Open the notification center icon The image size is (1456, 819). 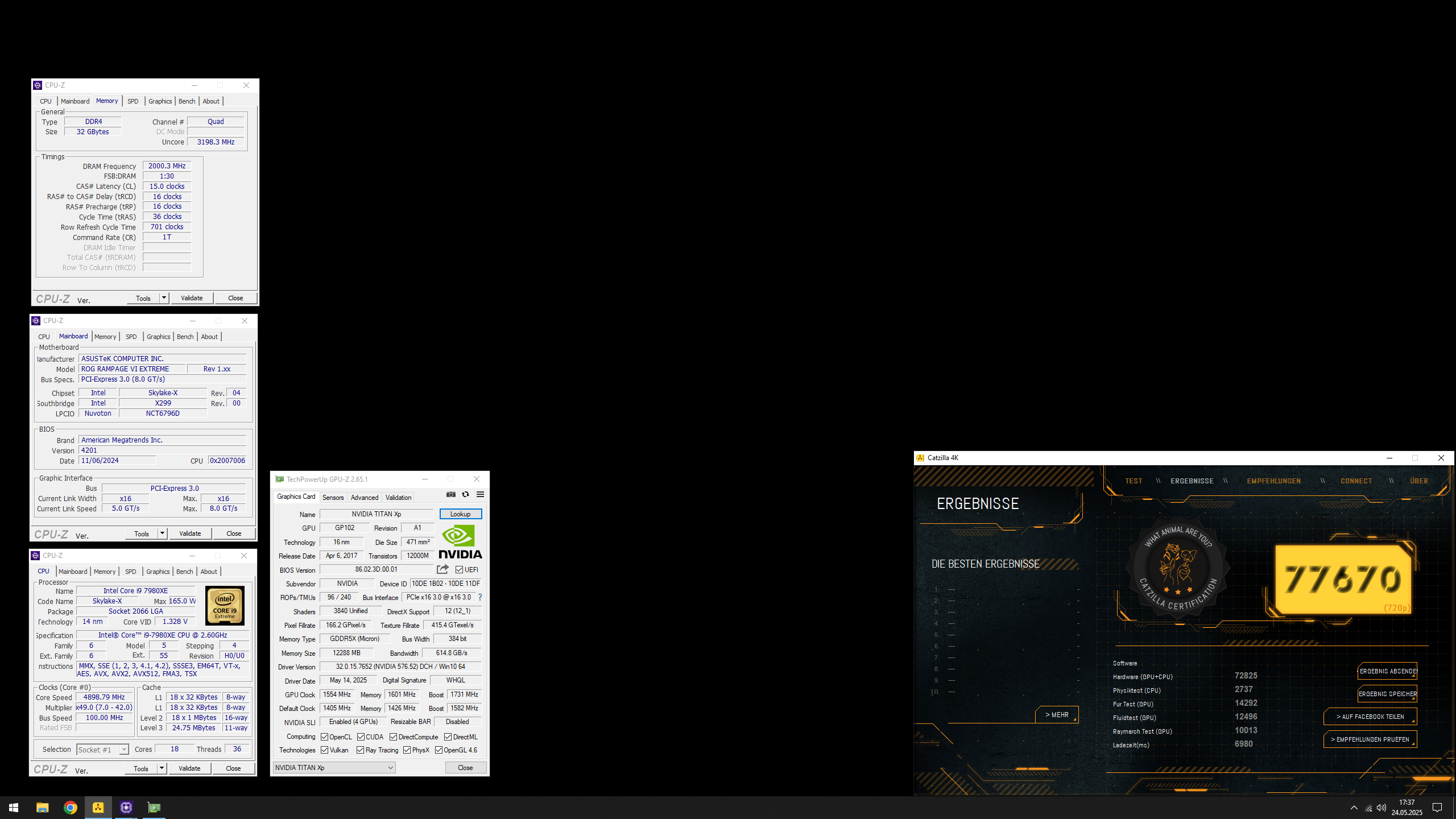1437,808
